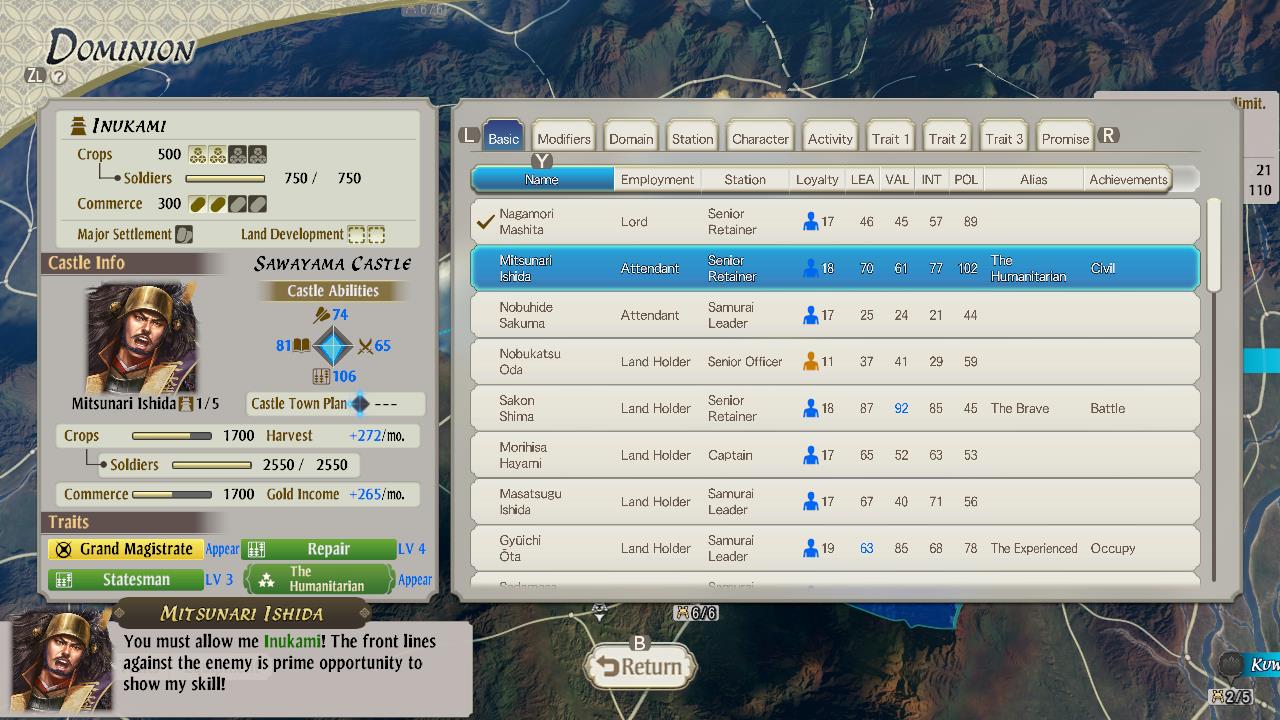Click the Inukami province castle icon
Viewport: 1280px width, 720px height.
coord(79,123)
